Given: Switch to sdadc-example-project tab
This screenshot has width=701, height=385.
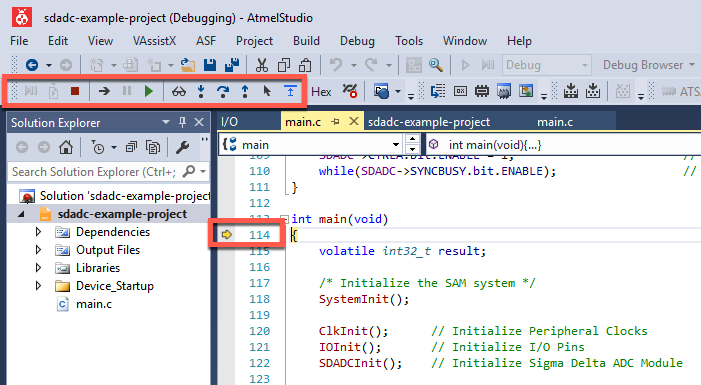Looking at the screenshot, I should 429,122.
